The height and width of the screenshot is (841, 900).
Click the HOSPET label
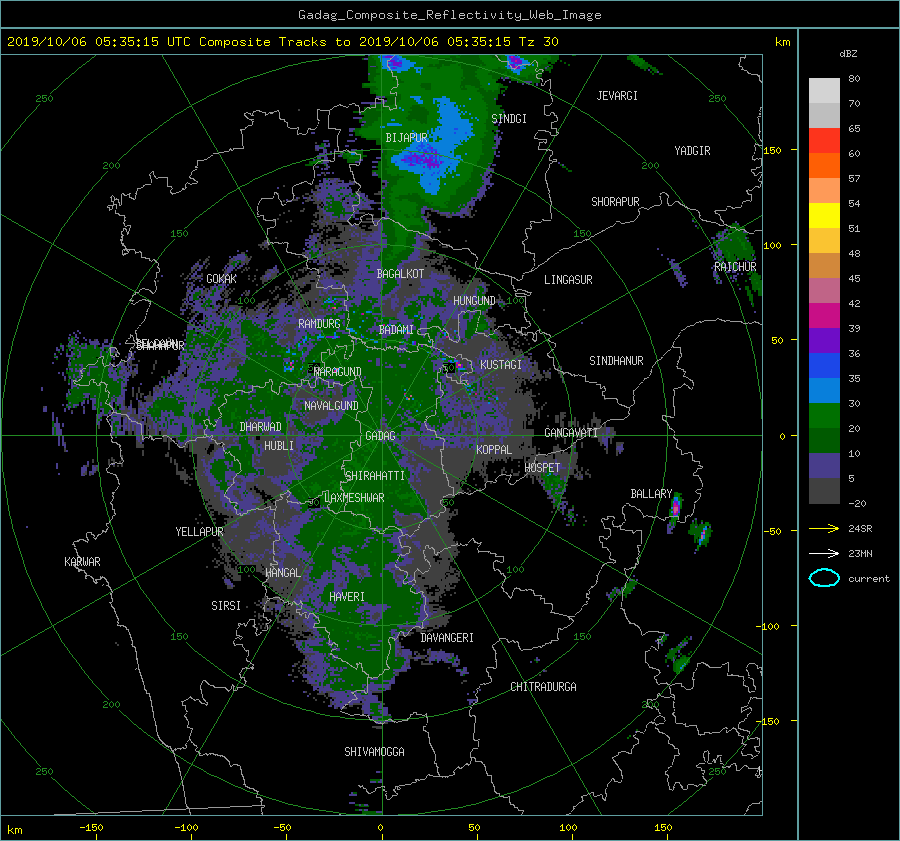[542, 468]
